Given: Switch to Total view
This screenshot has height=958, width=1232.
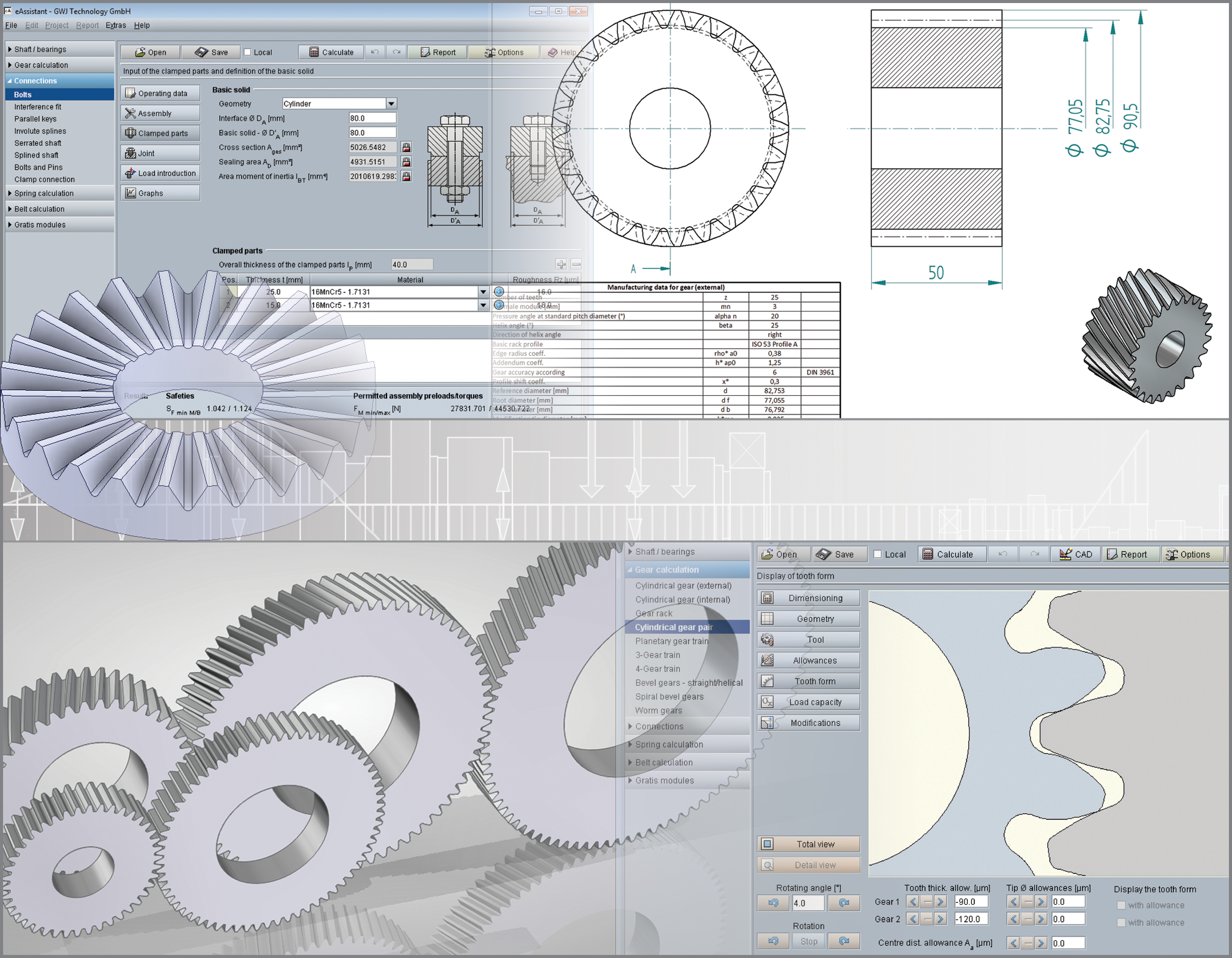Looking at the screenshot, I should (x=808, y=843).
